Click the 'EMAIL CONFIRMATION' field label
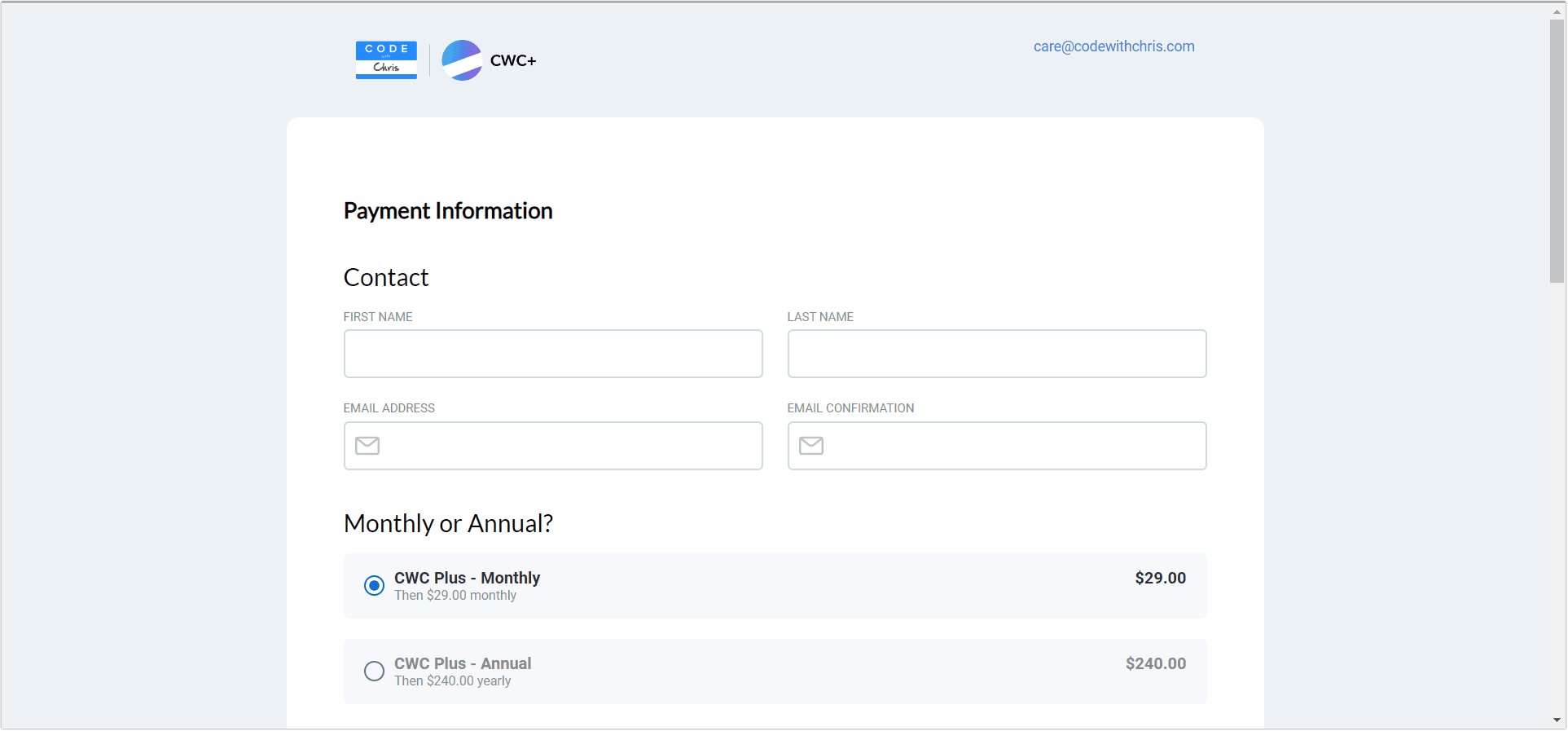1568x731 pixels. [x=850, y=408]
